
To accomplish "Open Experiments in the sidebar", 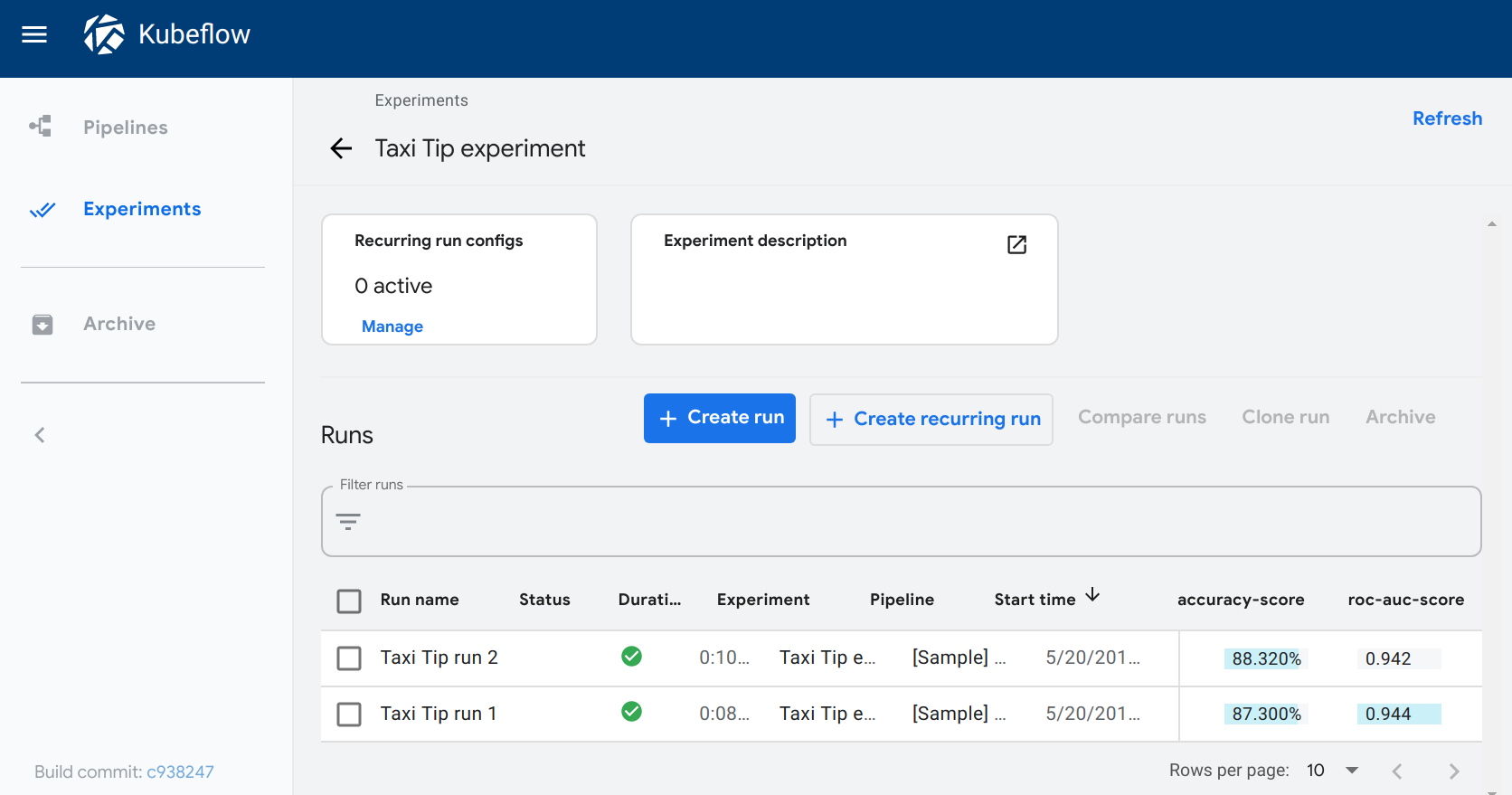I will click(142, 209).
